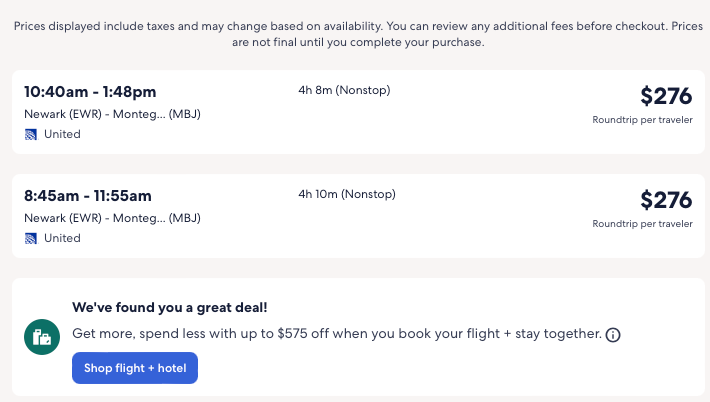Click the Get more, spend less description
Screen dimensions: 710x402
tap(337, 334)
